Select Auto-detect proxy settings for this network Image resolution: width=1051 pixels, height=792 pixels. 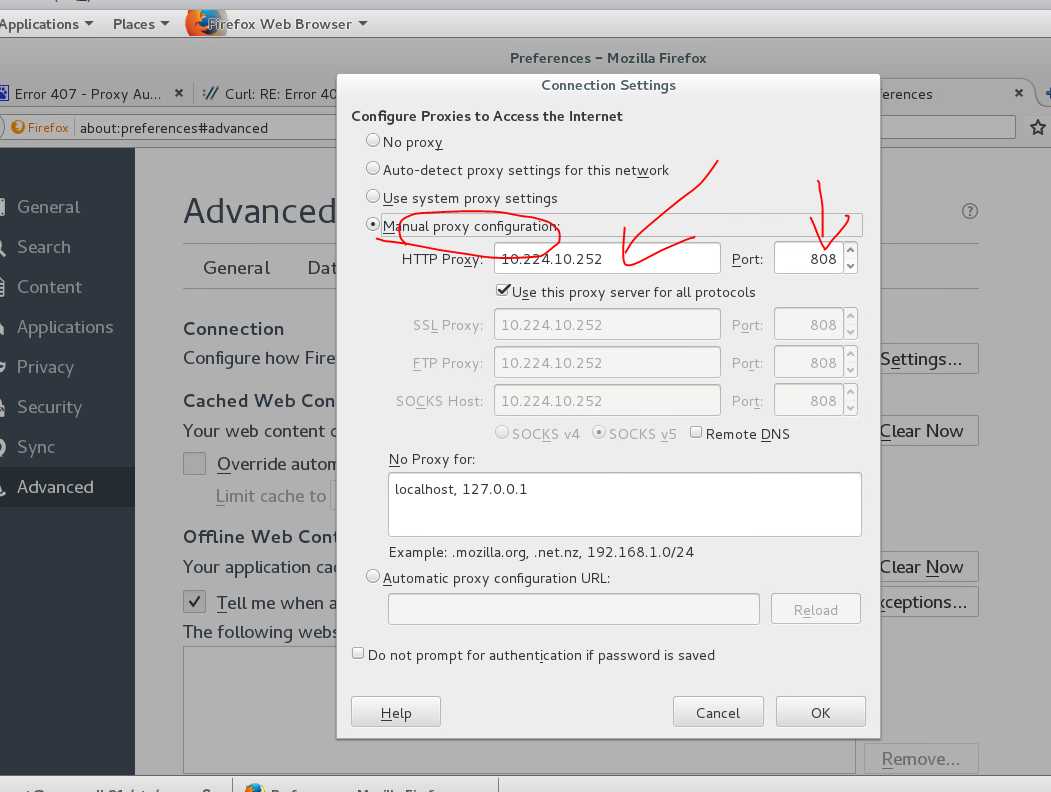point(373,169)
